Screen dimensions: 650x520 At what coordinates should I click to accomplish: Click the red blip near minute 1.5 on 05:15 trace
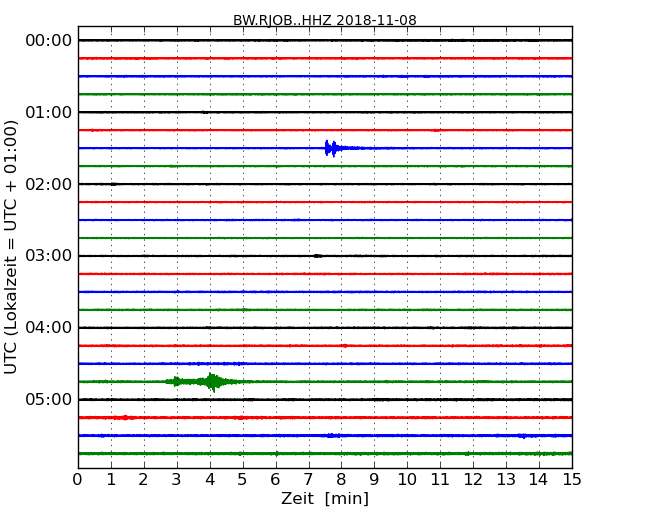(124, 418)
